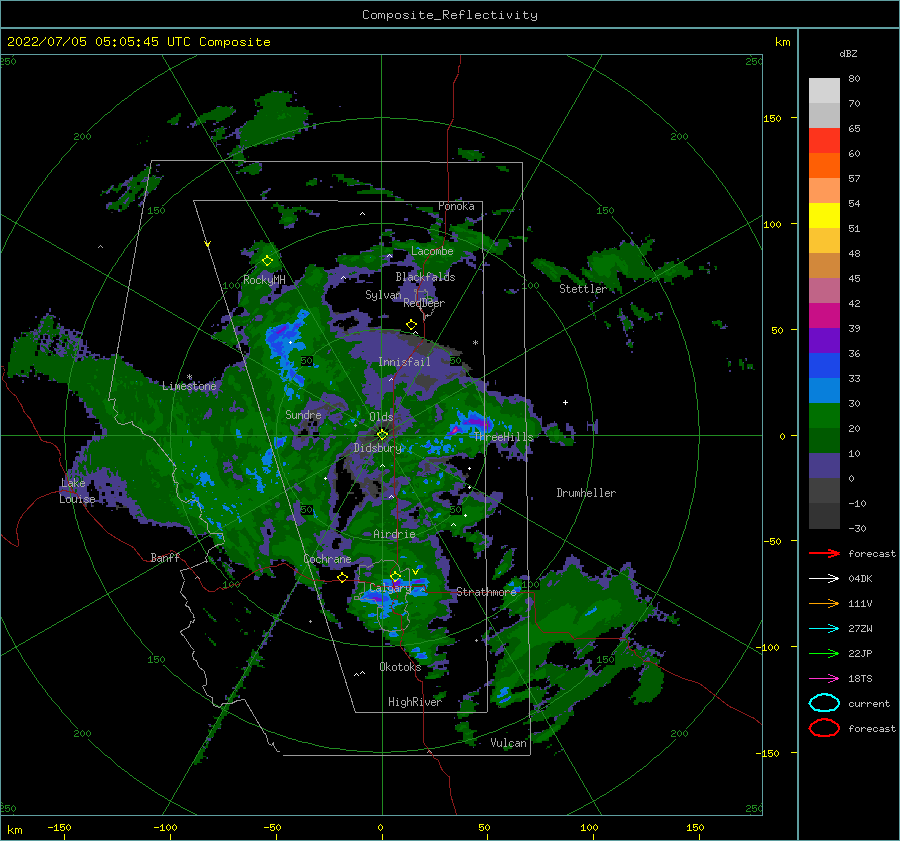Select the 65 dBZ red color swatch
This screenshot has width=900, height=841.
(x=824, y=140)
